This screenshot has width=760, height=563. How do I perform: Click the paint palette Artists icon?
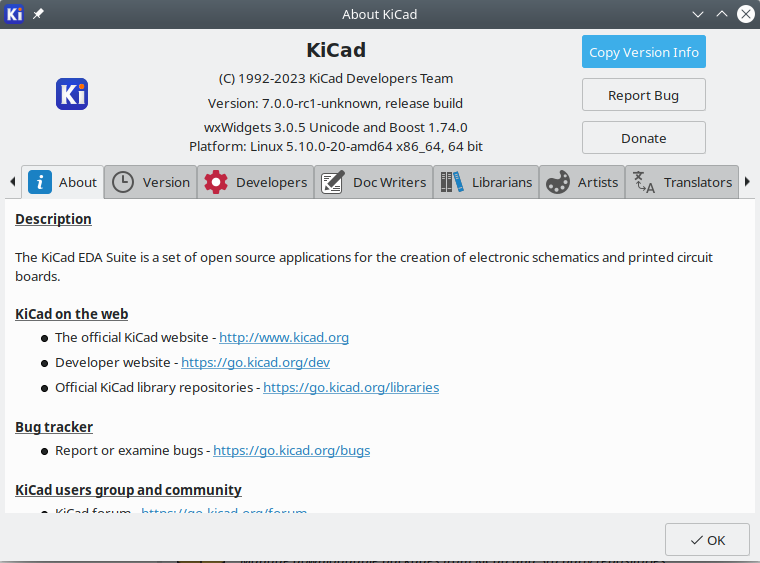(x=558, y=182)
